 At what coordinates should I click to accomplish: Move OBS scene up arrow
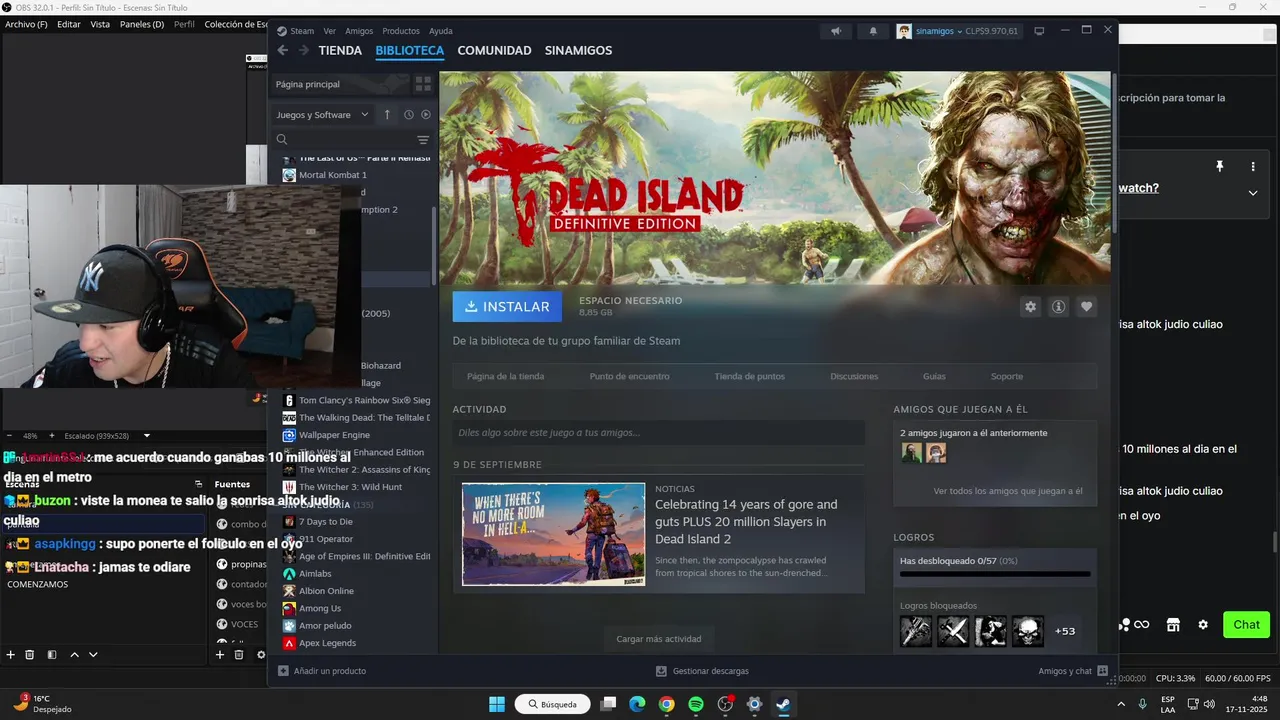74,655
